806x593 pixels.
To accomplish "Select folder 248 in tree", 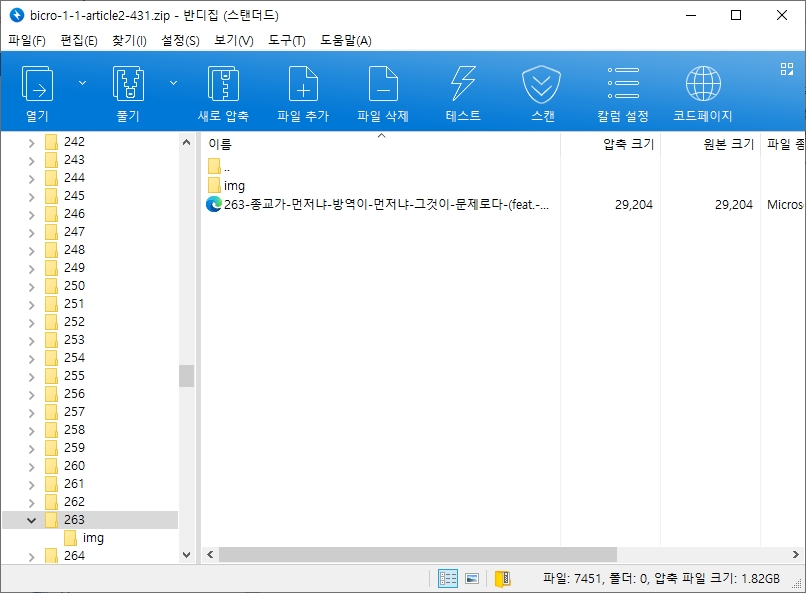I will 74,250.
